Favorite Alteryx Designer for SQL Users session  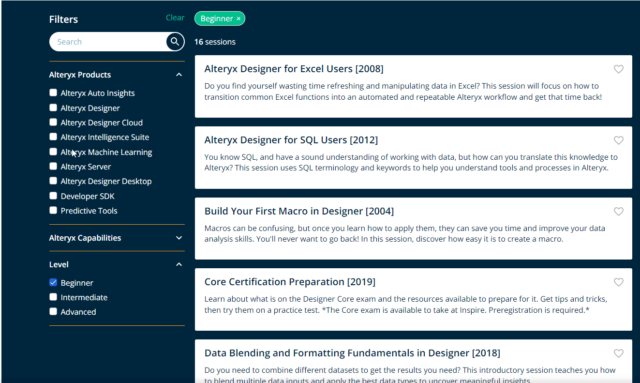[618, 140]
